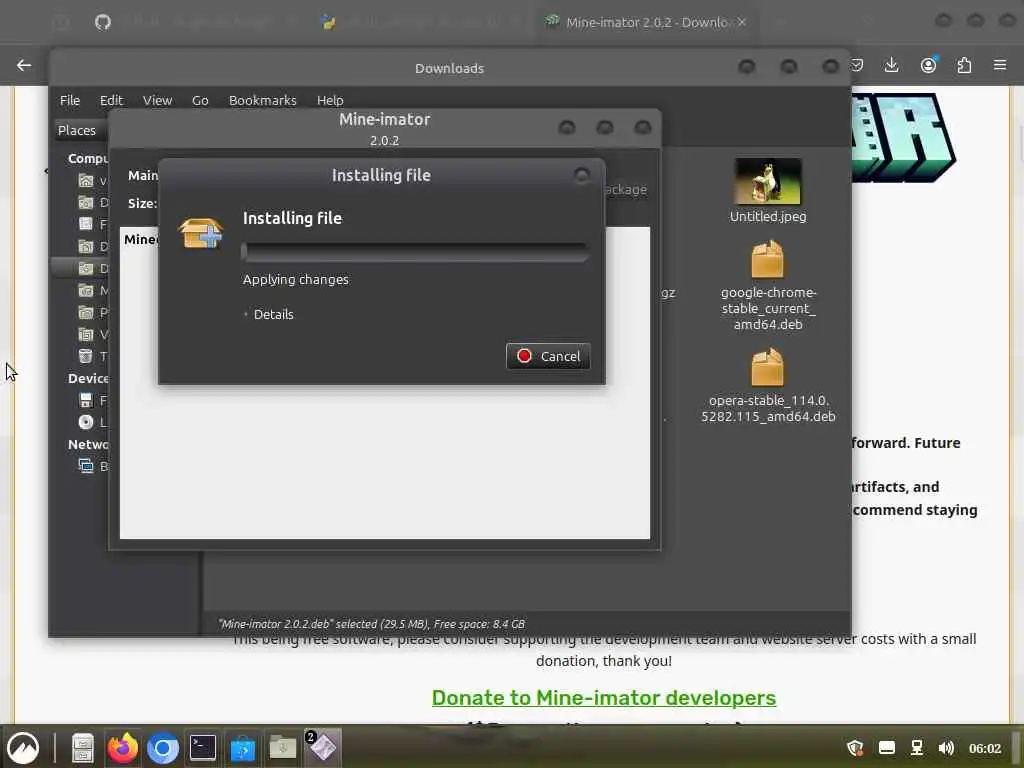This screenshot has height=768, width=1024.
Task: Open the Firefox extensions puzzle icon
Action: pos(964,65)
